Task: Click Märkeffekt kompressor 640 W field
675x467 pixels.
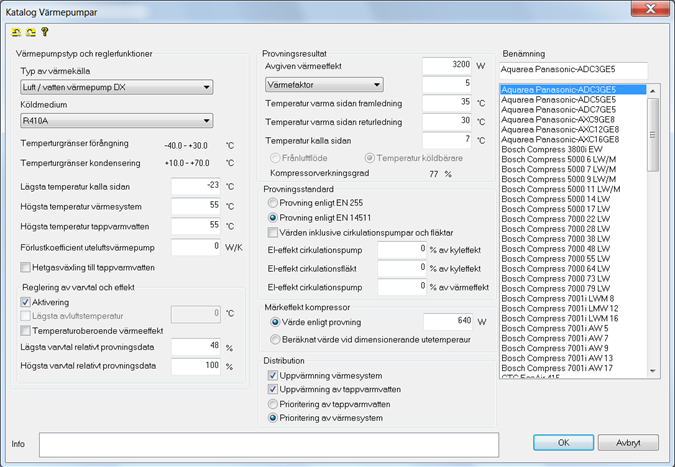Action: [448, 322]
